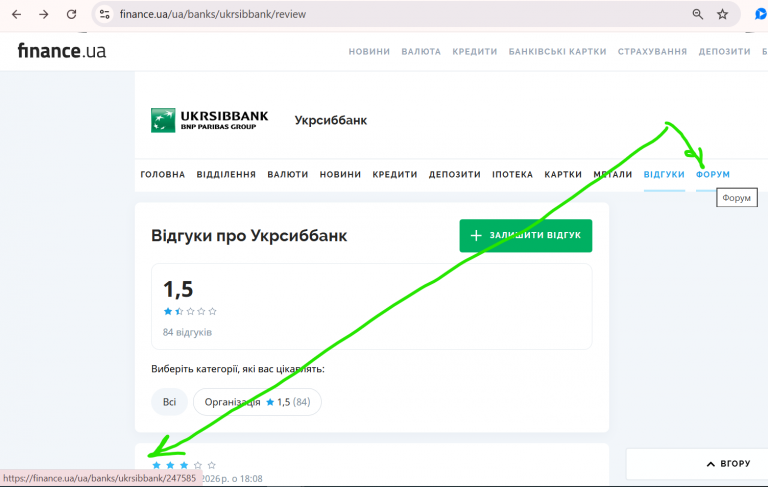This screenshot has height=487, width=768.
Task: Switch to the ДЕПОЗИТИ bank tab
Action: pos(455,174)
